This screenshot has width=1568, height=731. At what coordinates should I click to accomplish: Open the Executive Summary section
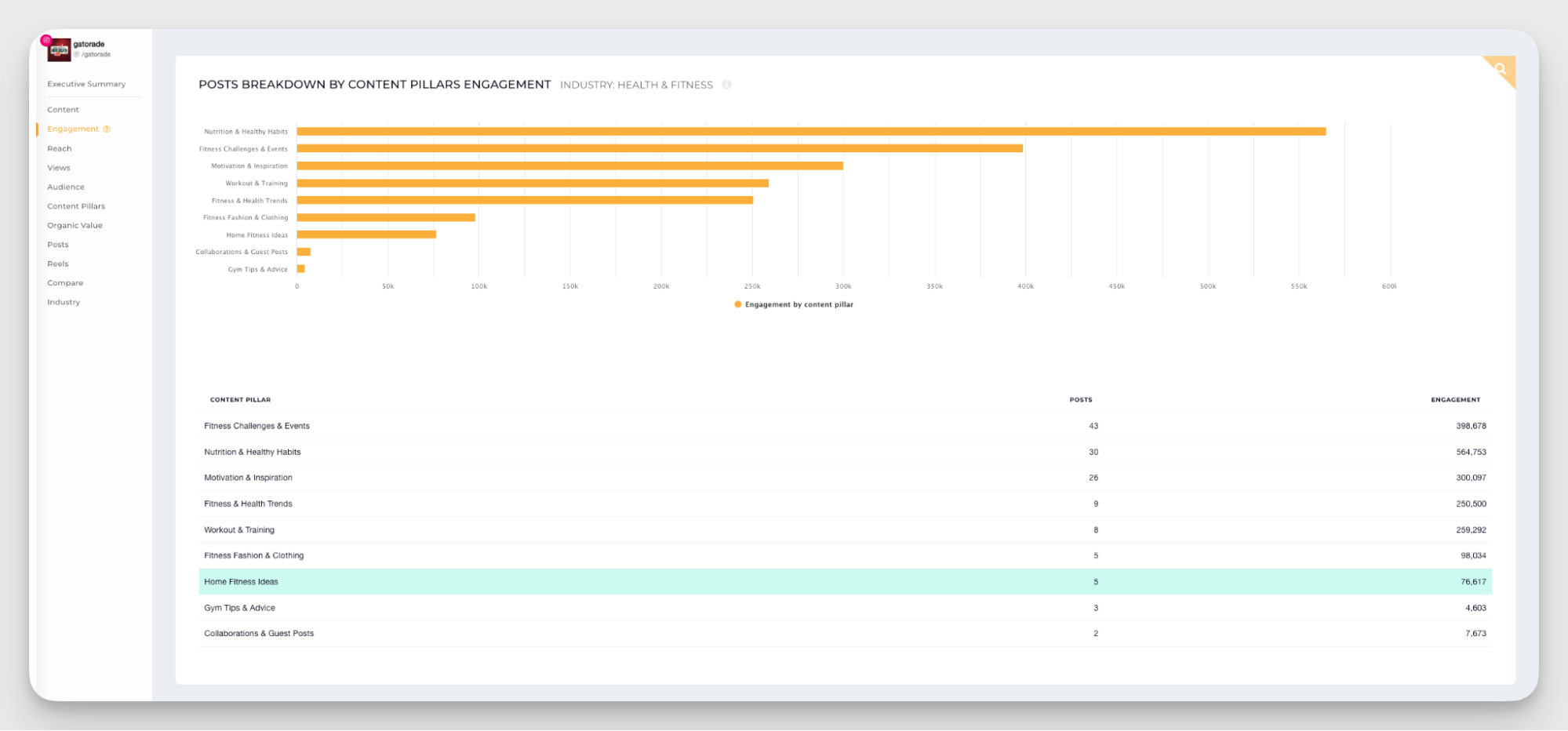[86, 84]
